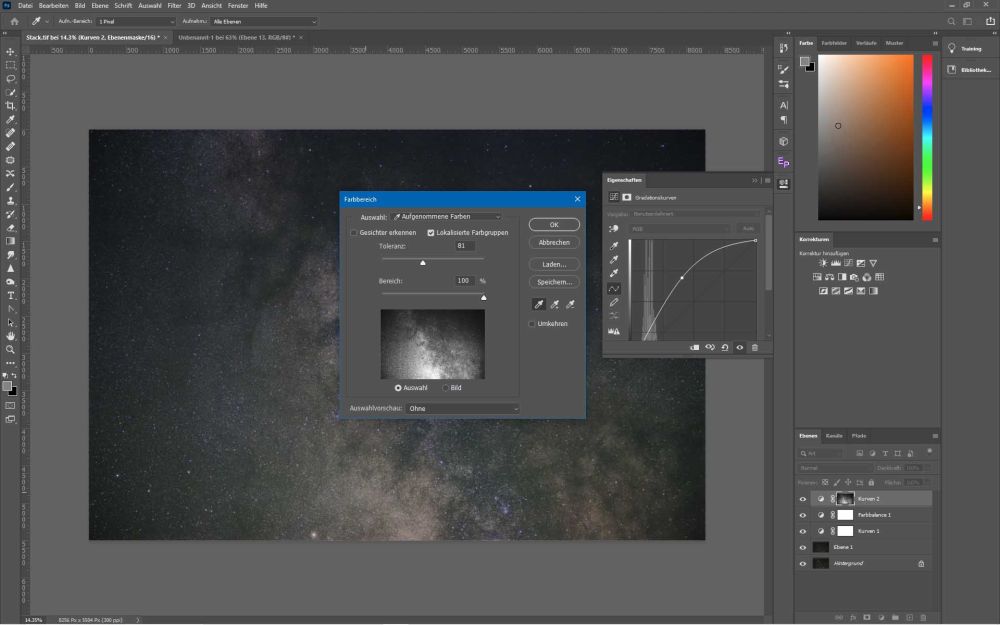Click the new layer icon at Layers panel bottom

[x=908, y=617]
